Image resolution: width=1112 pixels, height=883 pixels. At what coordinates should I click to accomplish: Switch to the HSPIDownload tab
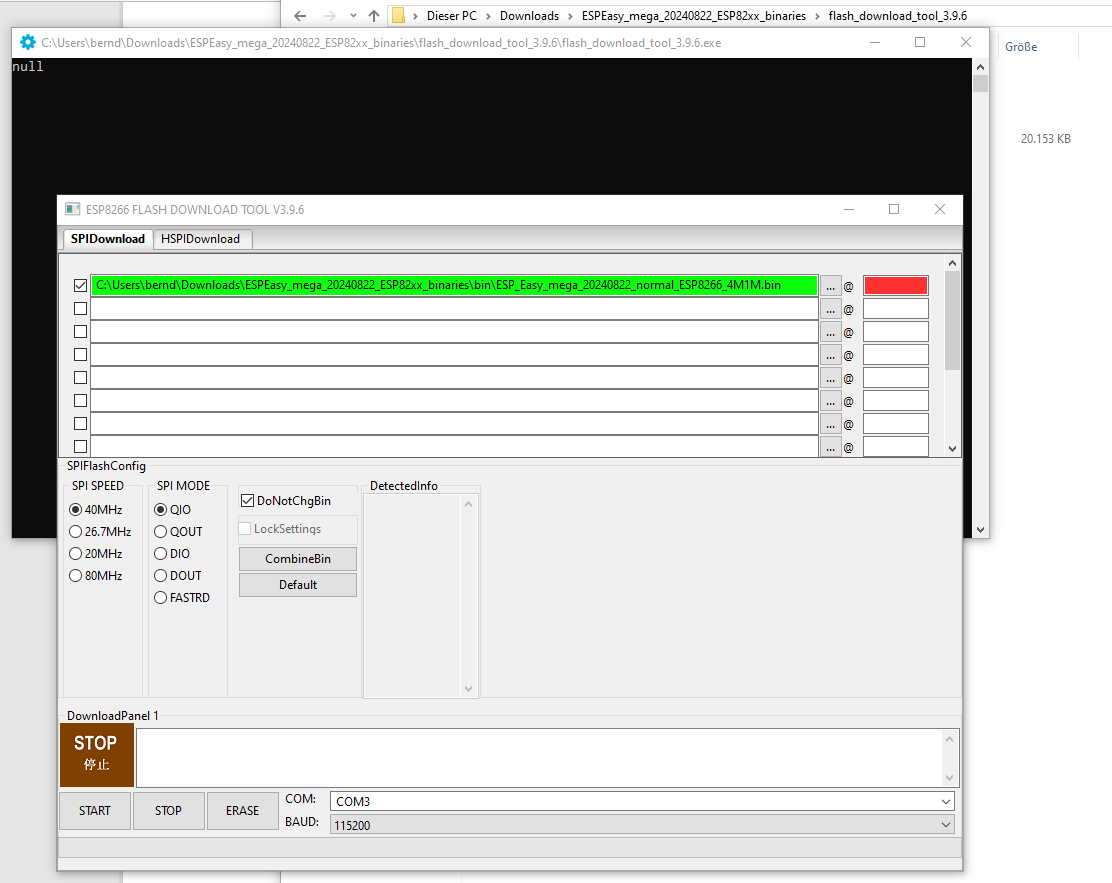(x=201, y=239)
